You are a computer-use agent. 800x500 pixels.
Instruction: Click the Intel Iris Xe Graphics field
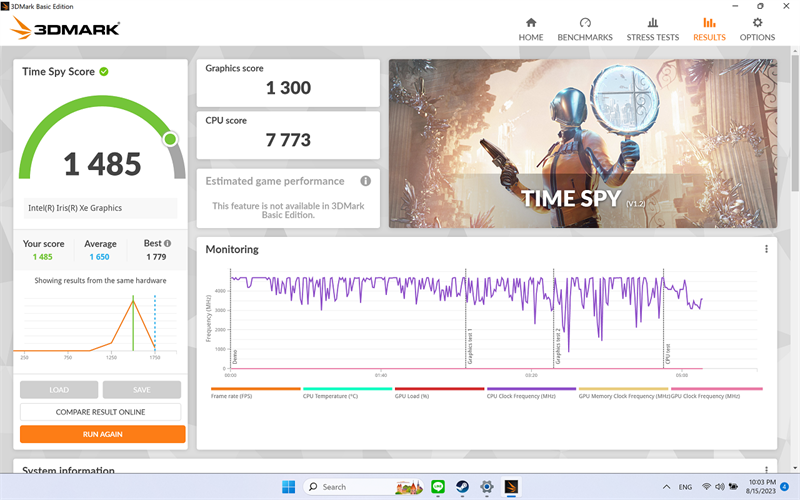point(101,208)
